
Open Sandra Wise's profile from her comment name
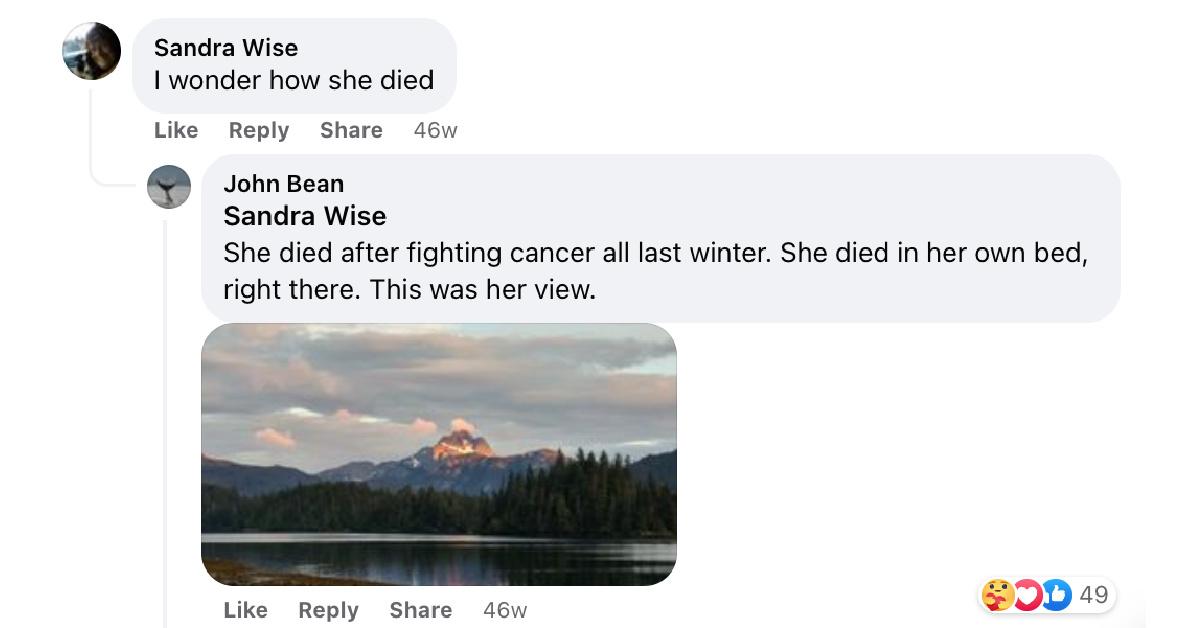tap(226, 47)
